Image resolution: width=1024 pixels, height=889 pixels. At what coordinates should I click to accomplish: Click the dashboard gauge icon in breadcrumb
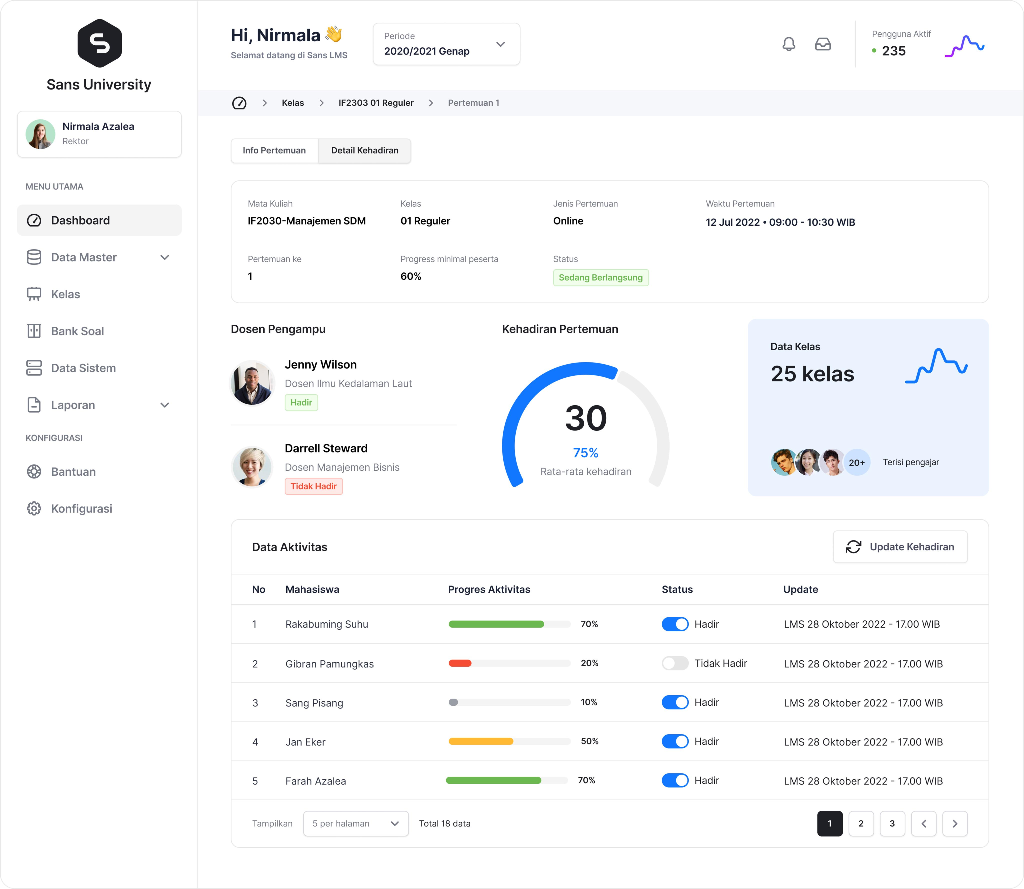tap(239, 103)
